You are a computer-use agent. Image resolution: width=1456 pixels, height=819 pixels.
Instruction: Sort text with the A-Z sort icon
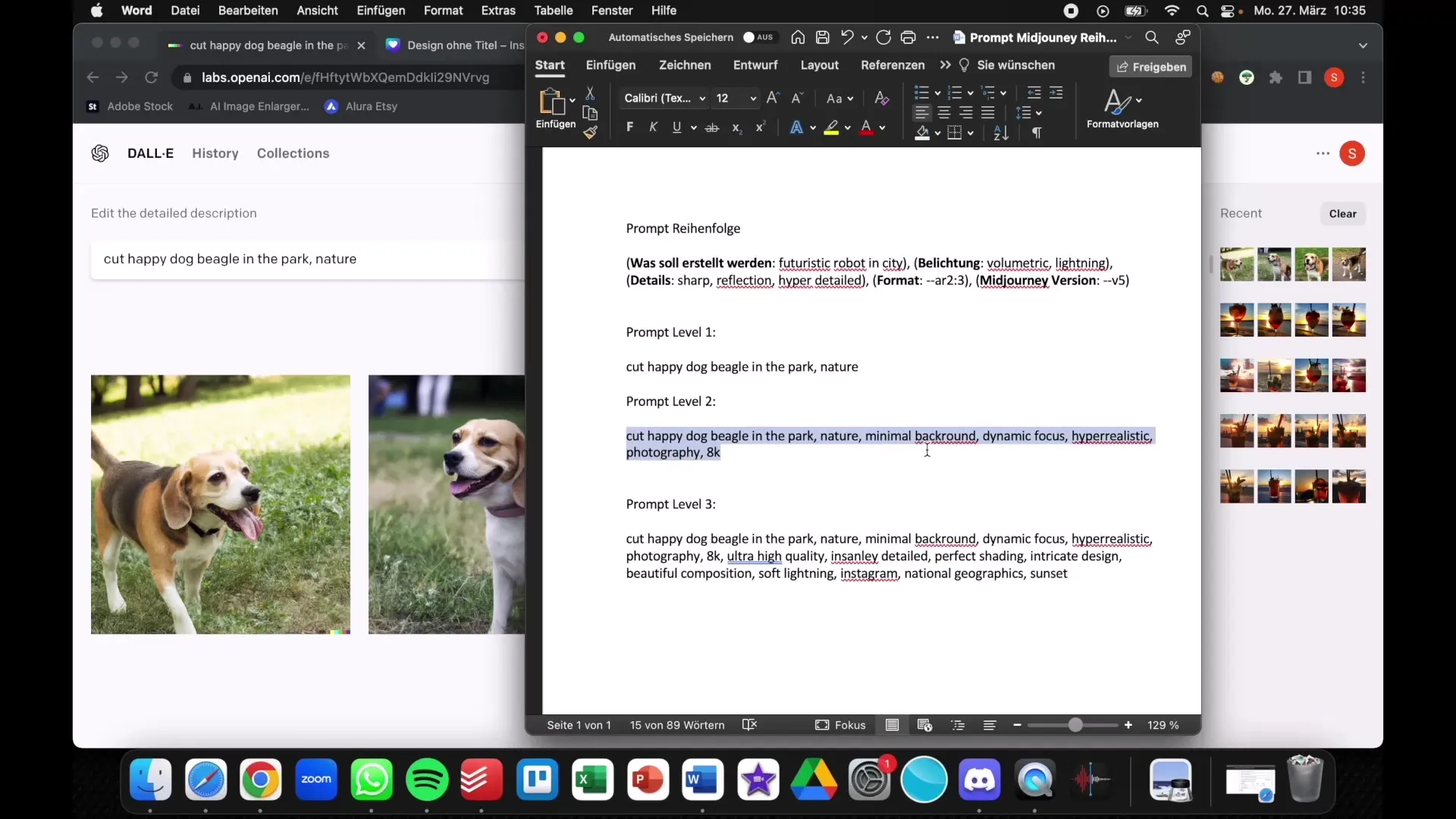(1001, 133)
